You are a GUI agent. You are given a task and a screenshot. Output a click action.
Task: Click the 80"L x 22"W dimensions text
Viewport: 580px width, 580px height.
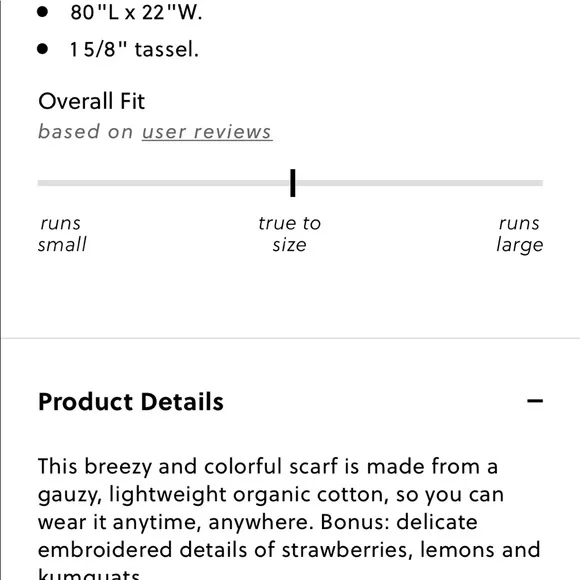tap(136, 13)
